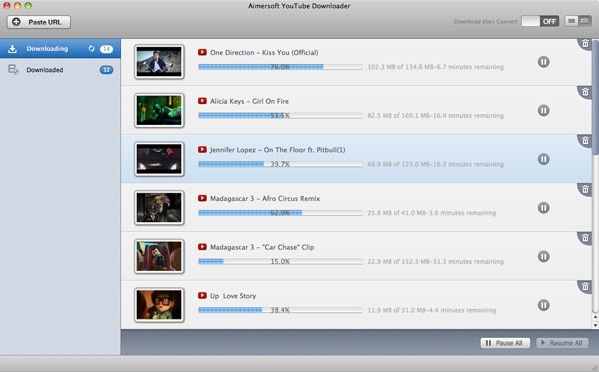Open the Downloading tab in sidebar
Viewport: 599px width, 372px height.
pyautogui.click(x=60, y=49)
